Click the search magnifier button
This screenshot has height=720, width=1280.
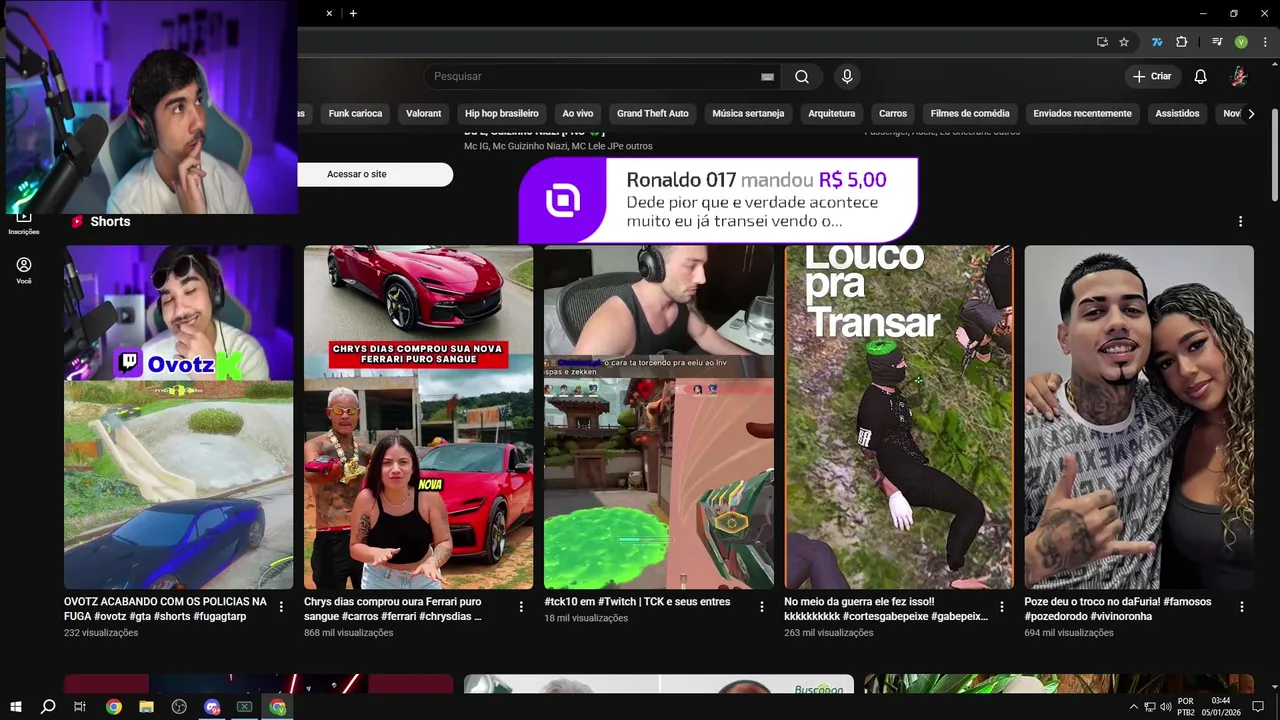click(802, 76)
